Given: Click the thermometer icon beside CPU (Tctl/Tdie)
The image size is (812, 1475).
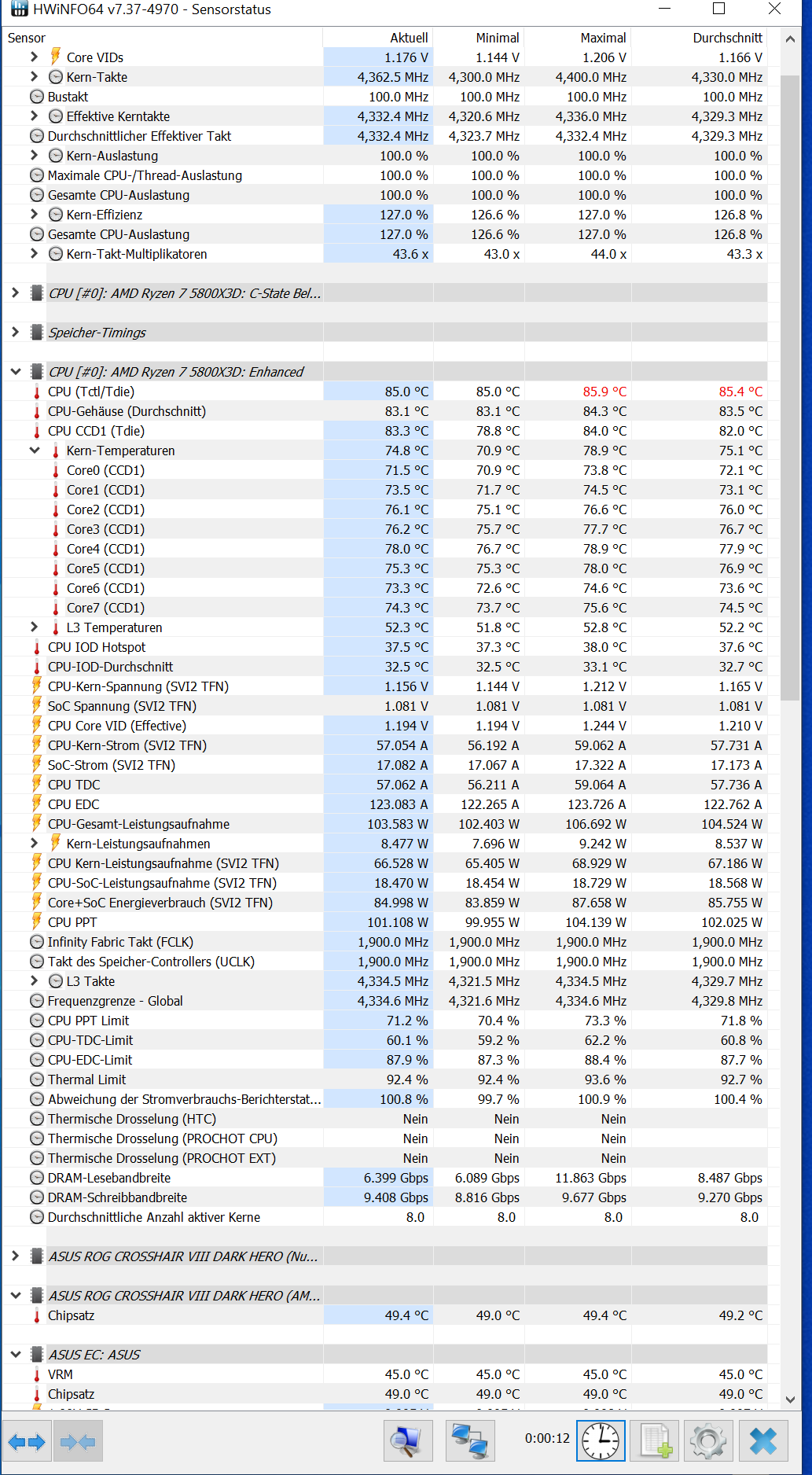Looking at the screenshot, I should tap(37, 392).
